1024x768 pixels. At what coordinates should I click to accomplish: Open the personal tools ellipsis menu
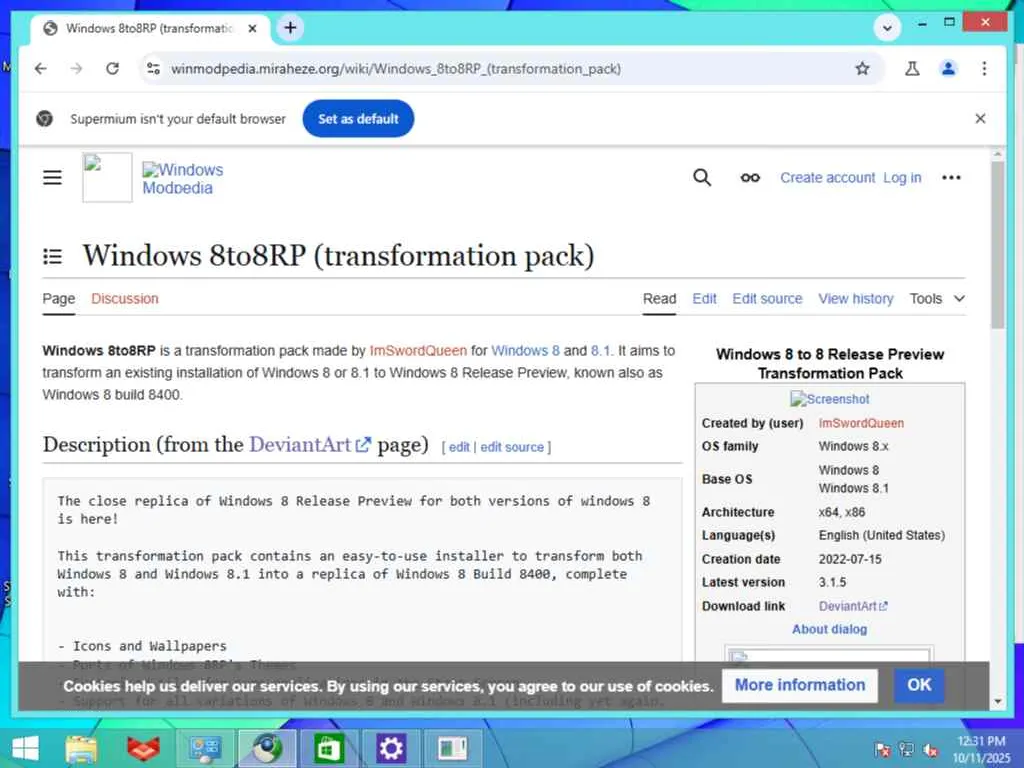pos(951,178)
